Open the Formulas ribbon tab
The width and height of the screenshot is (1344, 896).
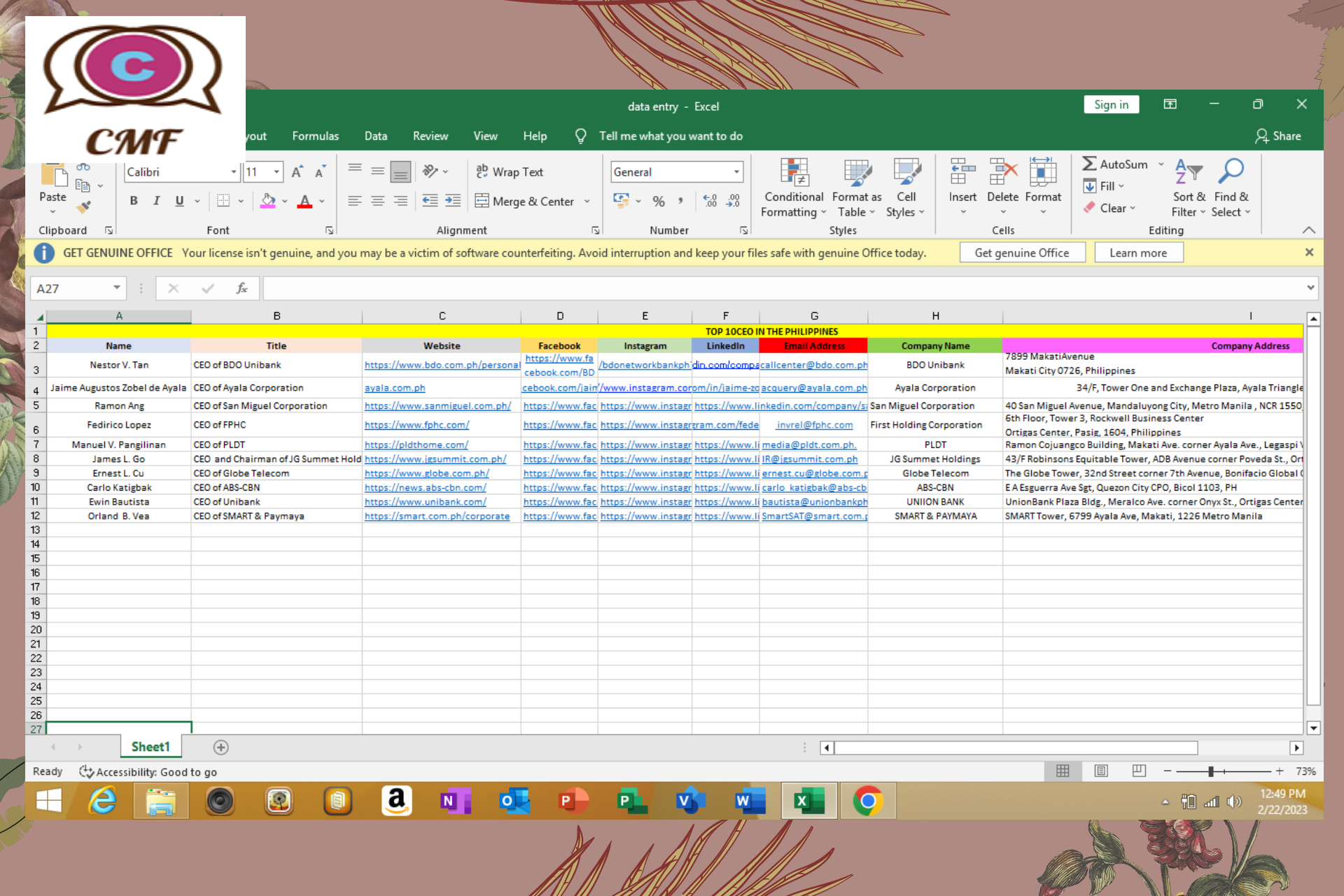tap(315, 136)
